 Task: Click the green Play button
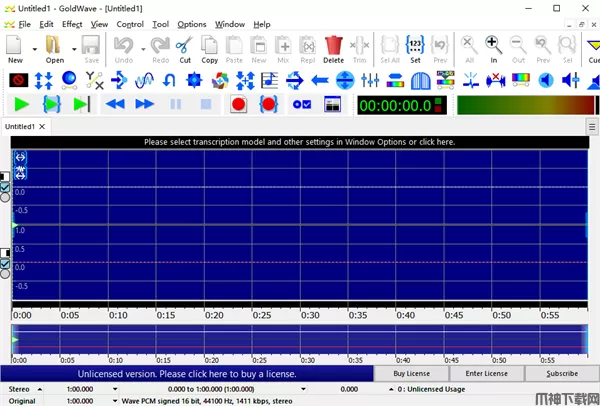coord(22,104)
